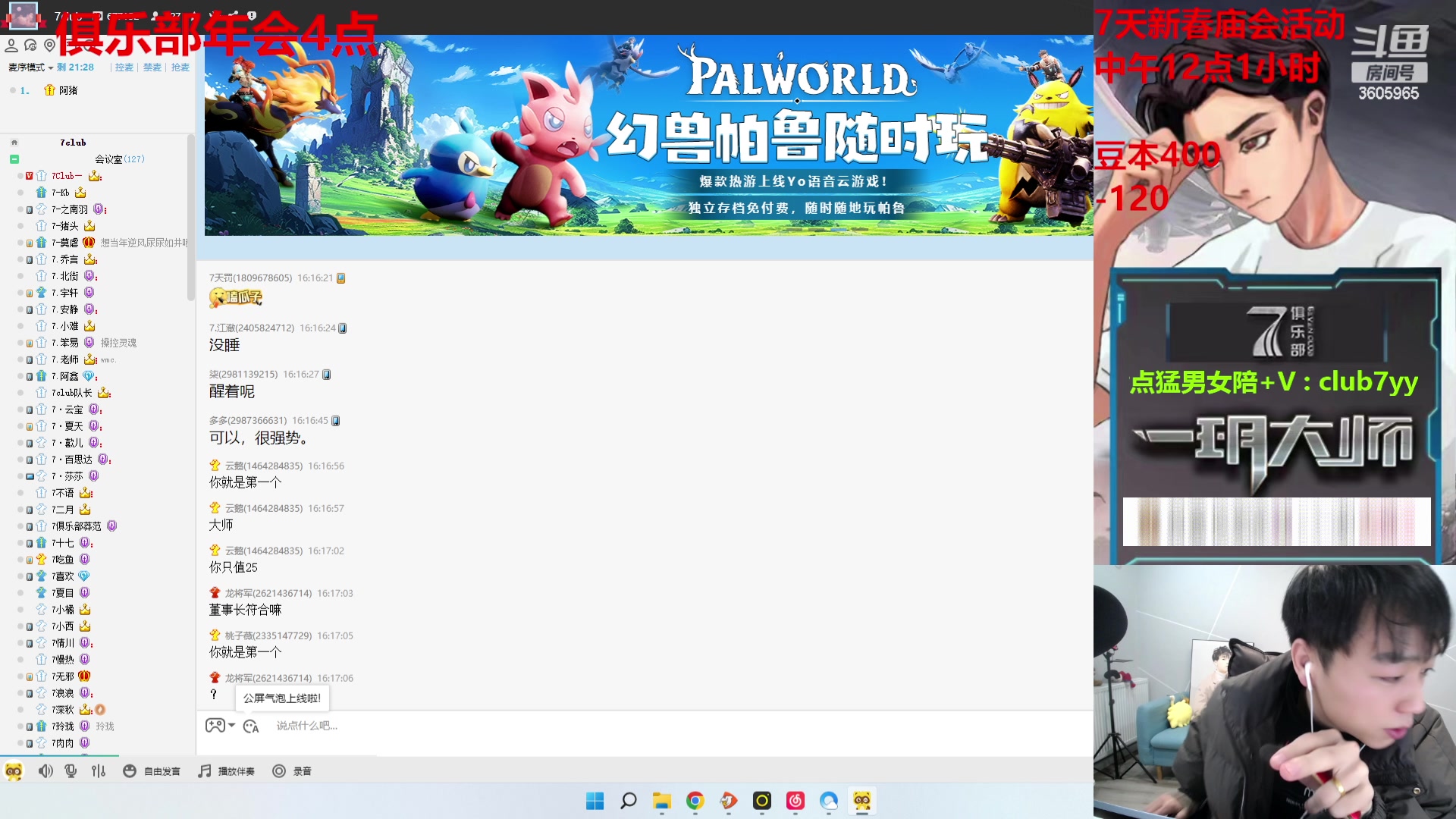Click the location pin icon at top
The height and width of the screenshot is (819, 1456).
[50, 45]
